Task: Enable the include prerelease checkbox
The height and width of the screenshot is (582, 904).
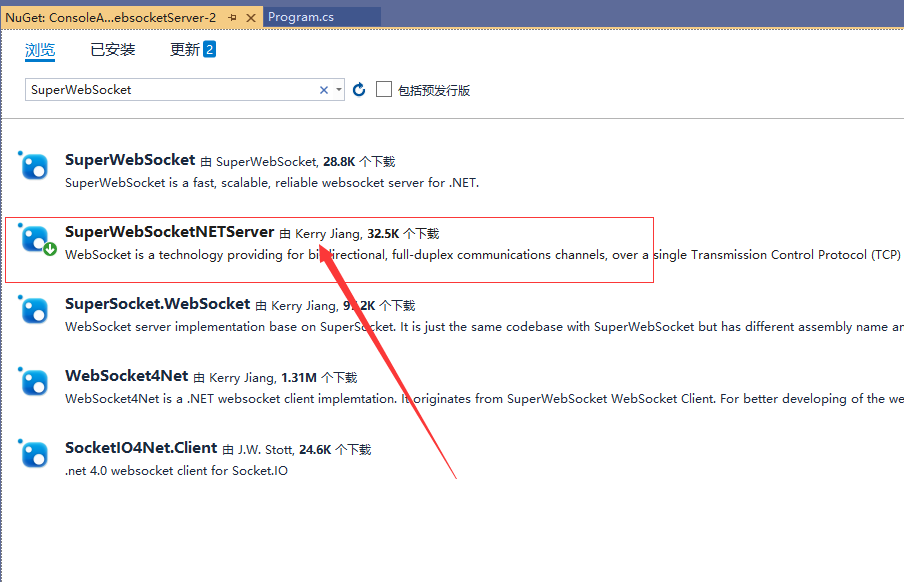Action: point(384,89)
